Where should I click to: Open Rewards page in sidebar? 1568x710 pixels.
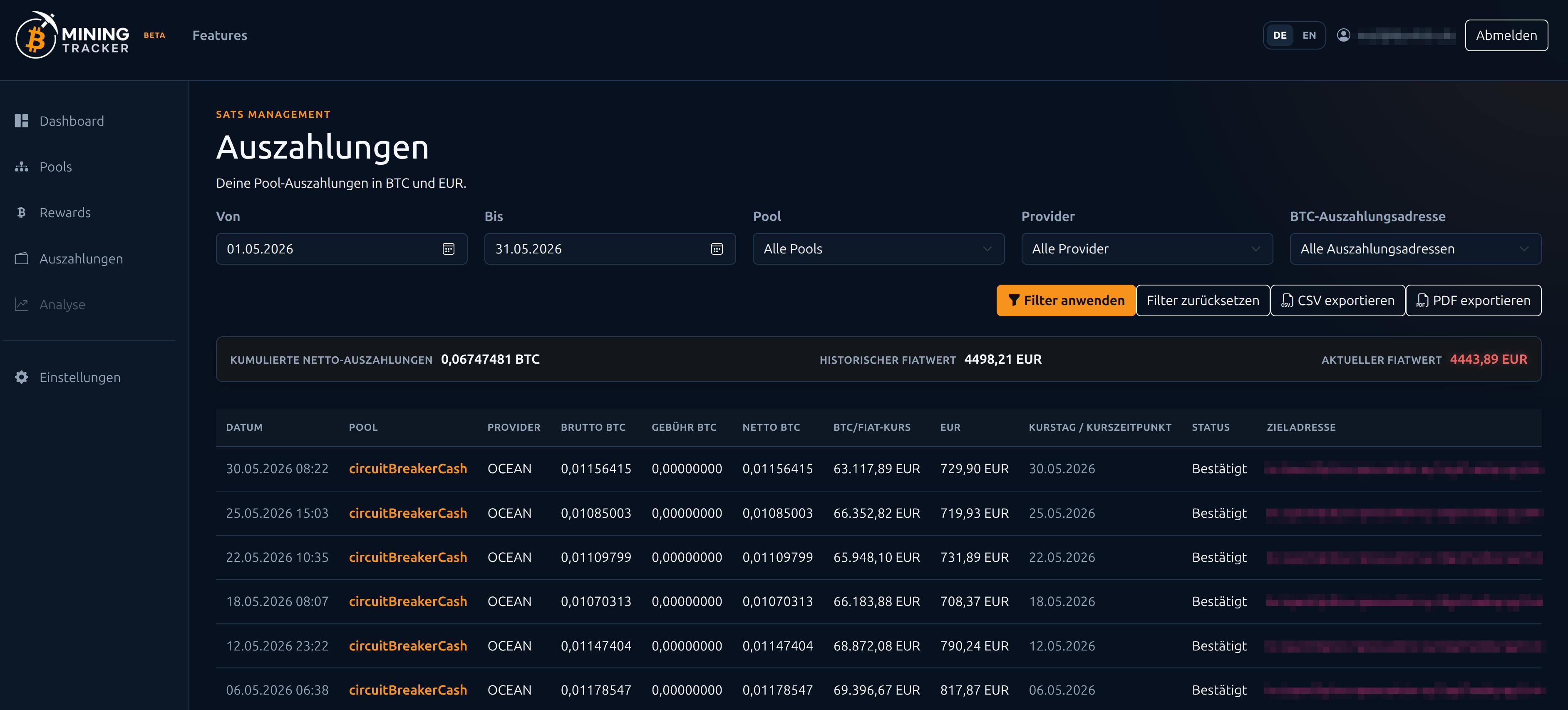point(65,213)
